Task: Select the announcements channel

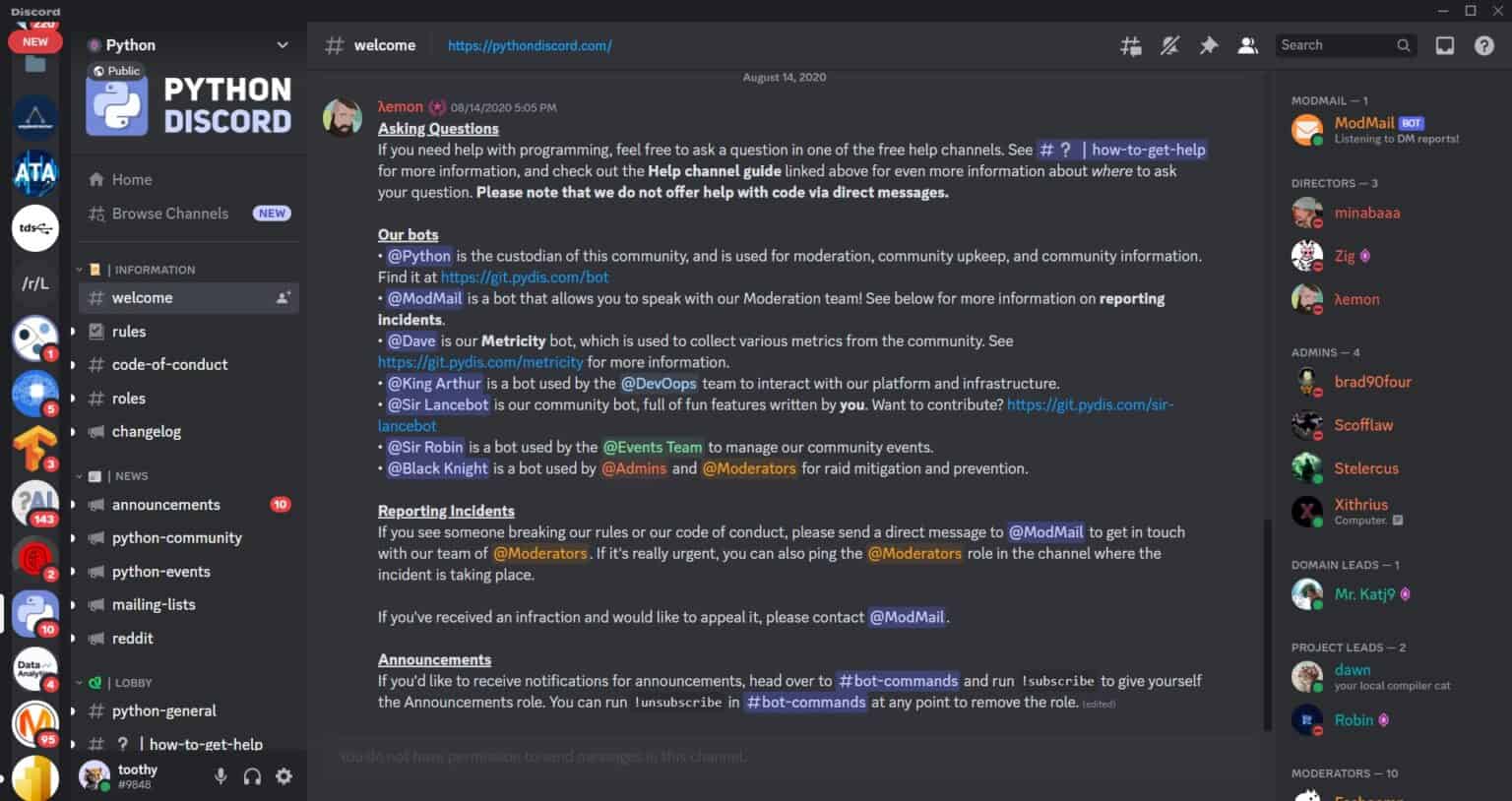Action: click(163, 504)
